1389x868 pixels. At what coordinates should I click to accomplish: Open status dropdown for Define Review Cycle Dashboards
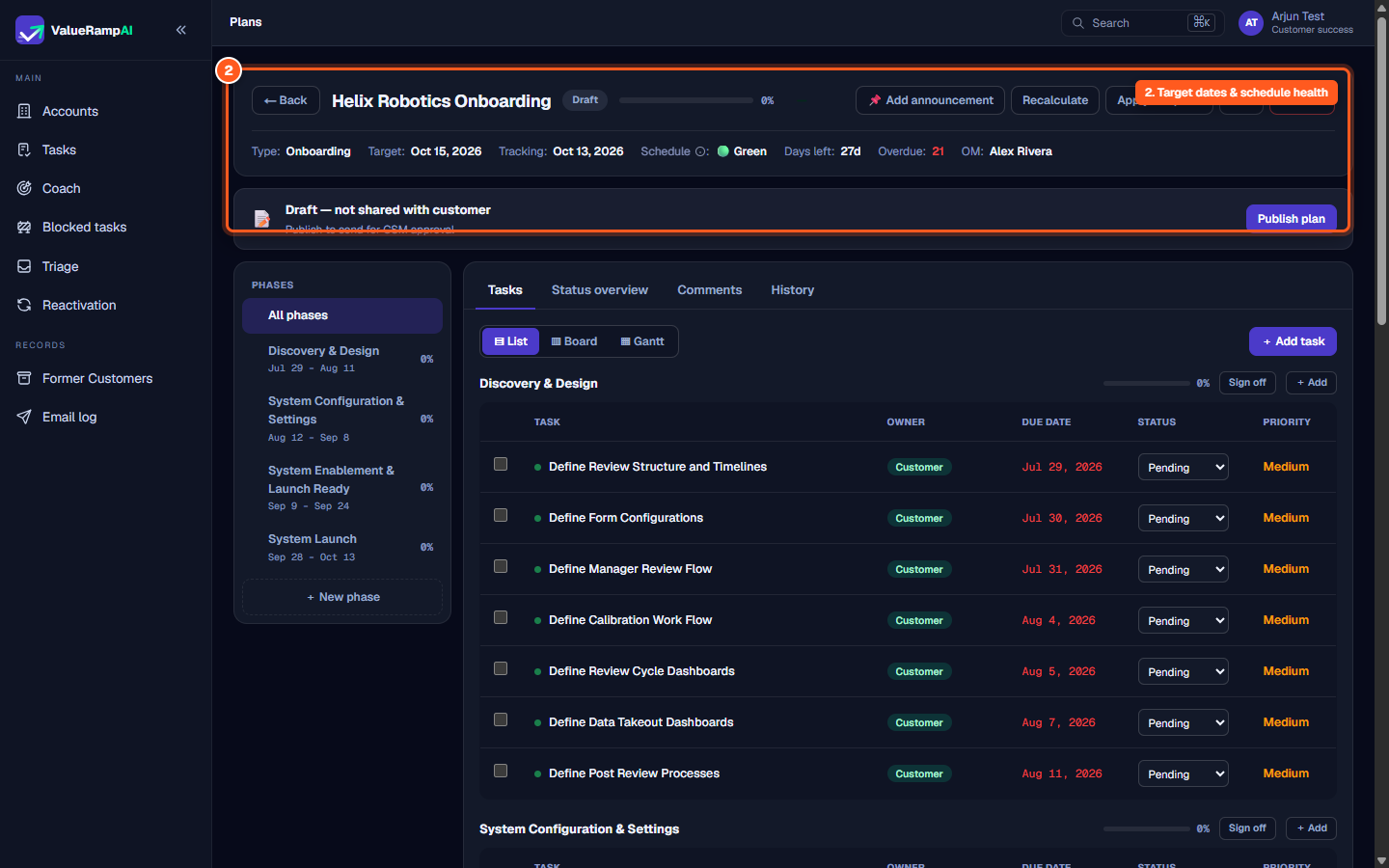tap(1183, 672)
